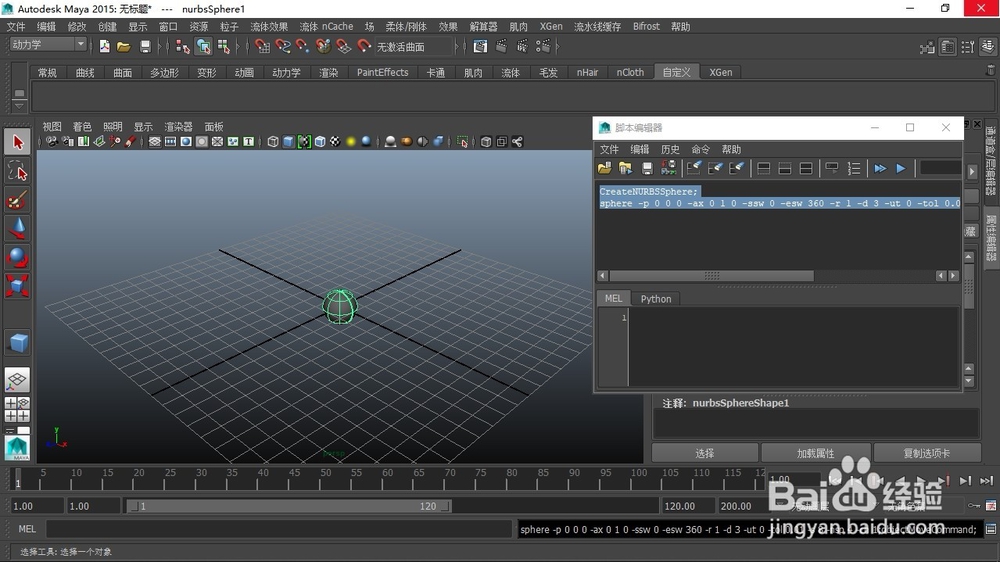Screen dimensions: 1000x562
Task: Open render view clapboard icon
Action: pyautogui.click(x=480, y=46)
